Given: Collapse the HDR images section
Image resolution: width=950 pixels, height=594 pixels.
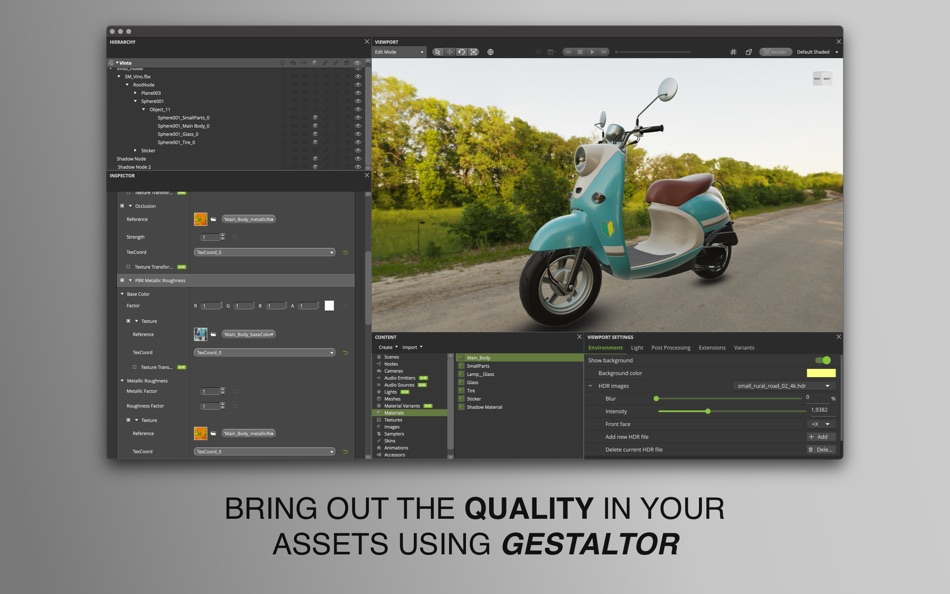Looking at the screenshot, I should tap(591, 386).
